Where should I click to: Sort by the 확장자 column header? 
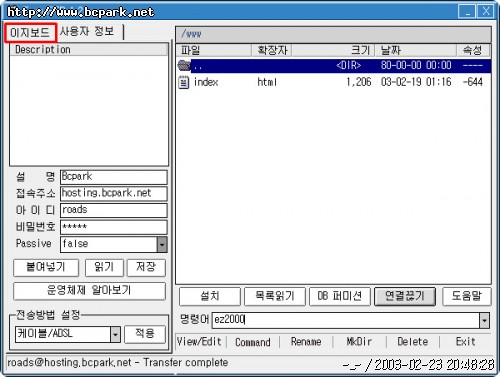click(272, 51)
